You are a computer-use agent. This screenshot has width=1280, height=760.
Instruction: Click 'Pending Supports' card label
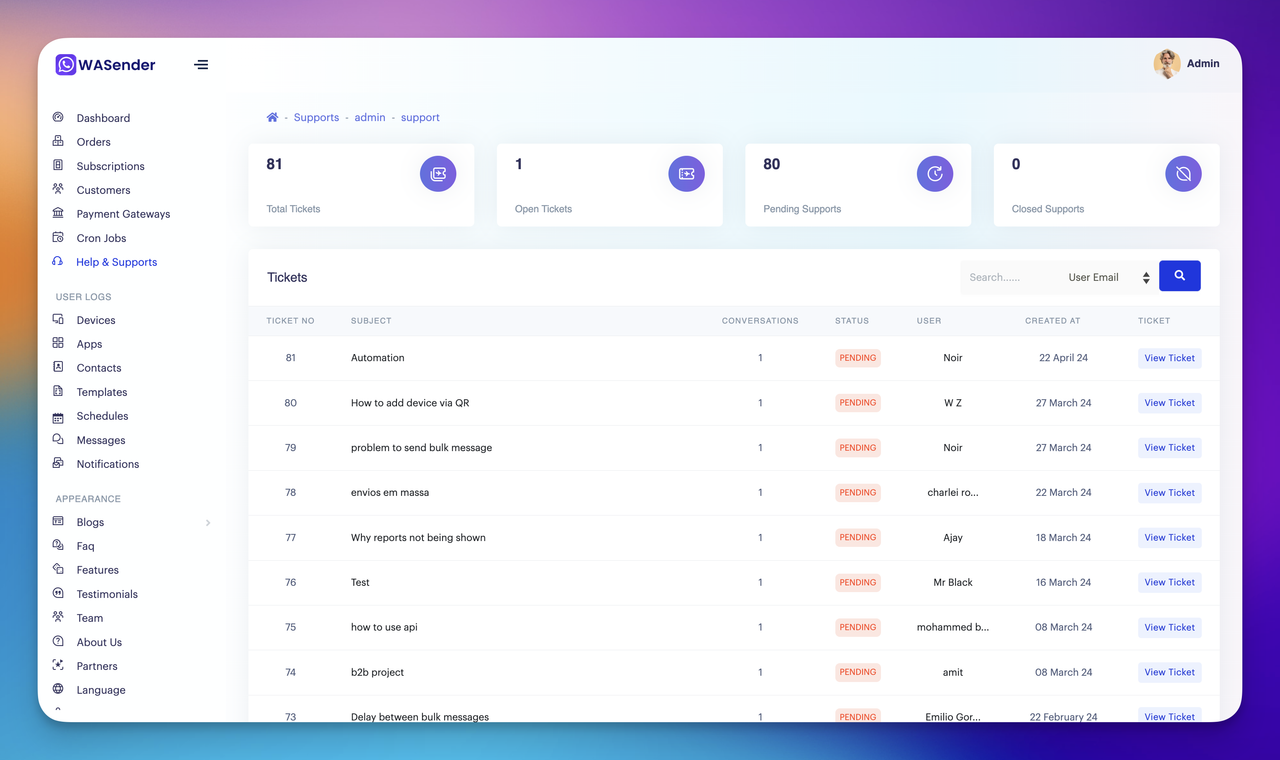coord(802,209)
